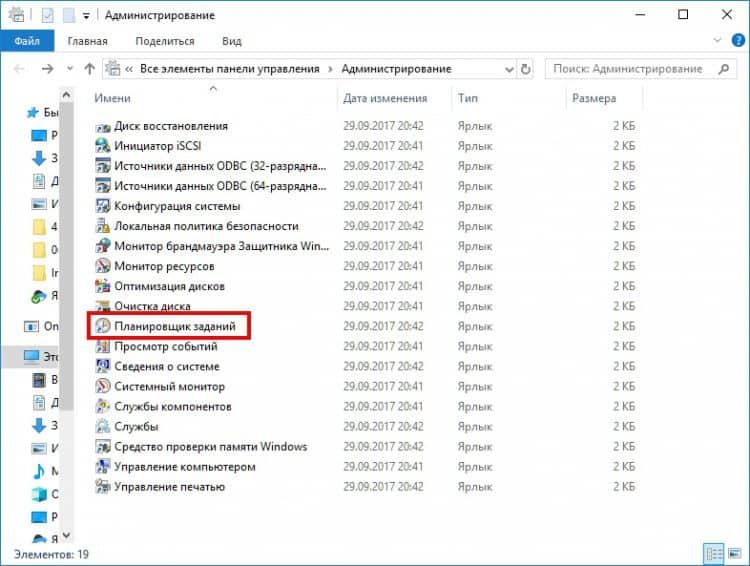Click the Сведения о системе icon
The image size is (750, 566).
tap(103, 366)
